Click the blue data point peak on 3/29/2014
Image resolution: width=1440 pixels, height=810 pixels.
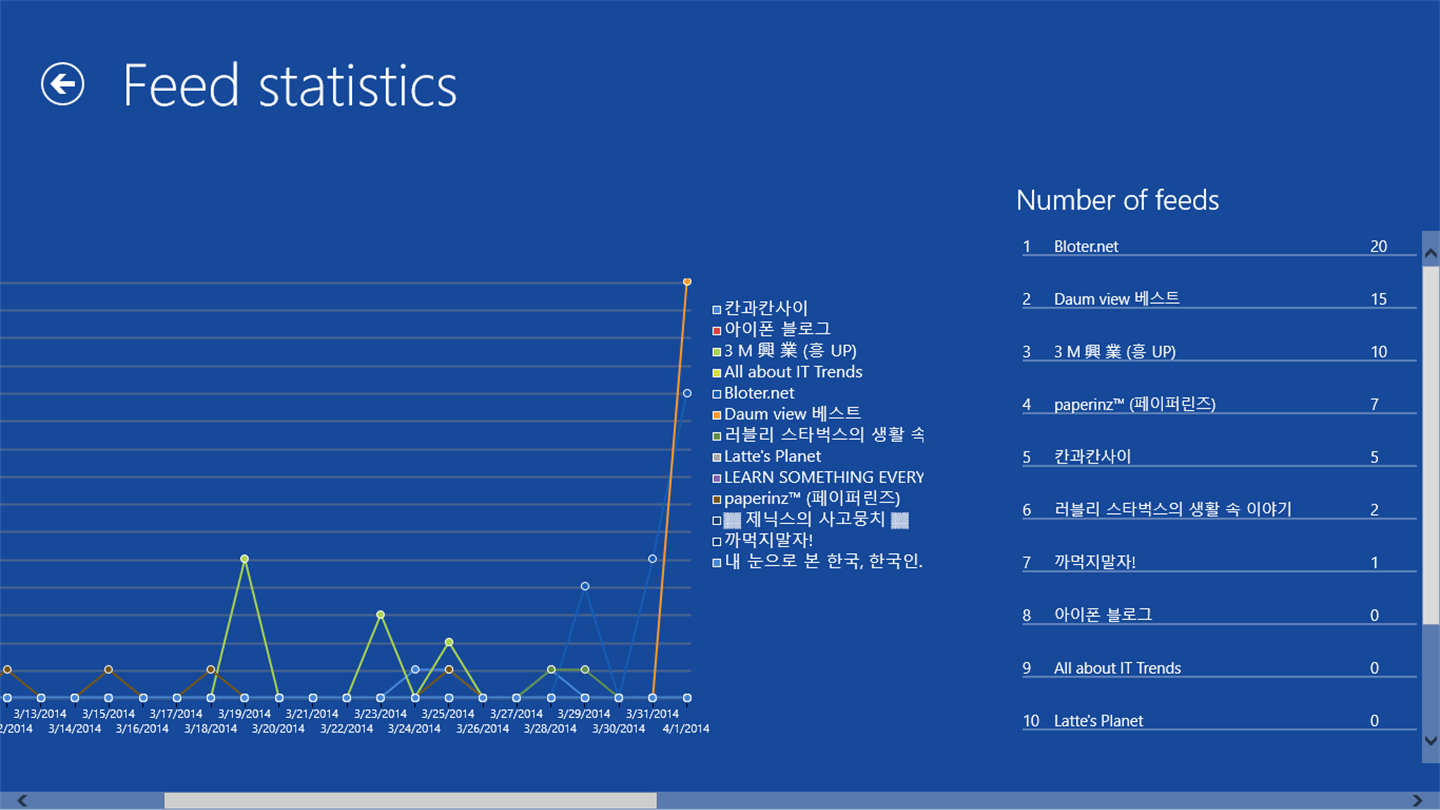[x=585, y=586]
